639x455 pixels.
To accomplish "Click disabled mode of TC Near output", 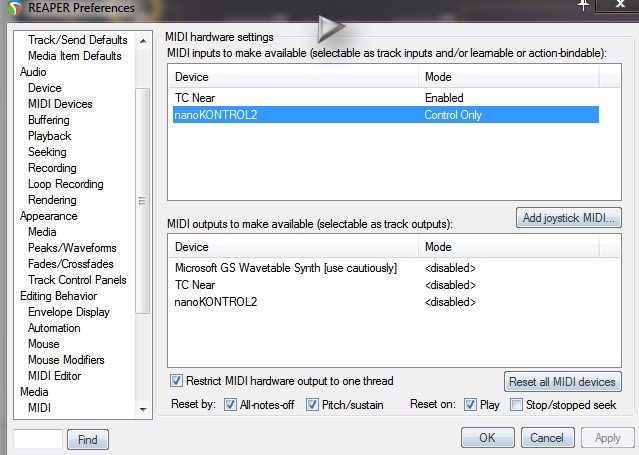I will (450, 285).
